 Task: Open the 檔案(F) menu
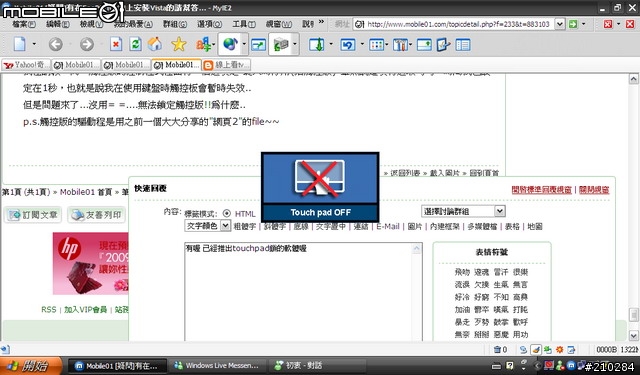[x=24, y=24]
